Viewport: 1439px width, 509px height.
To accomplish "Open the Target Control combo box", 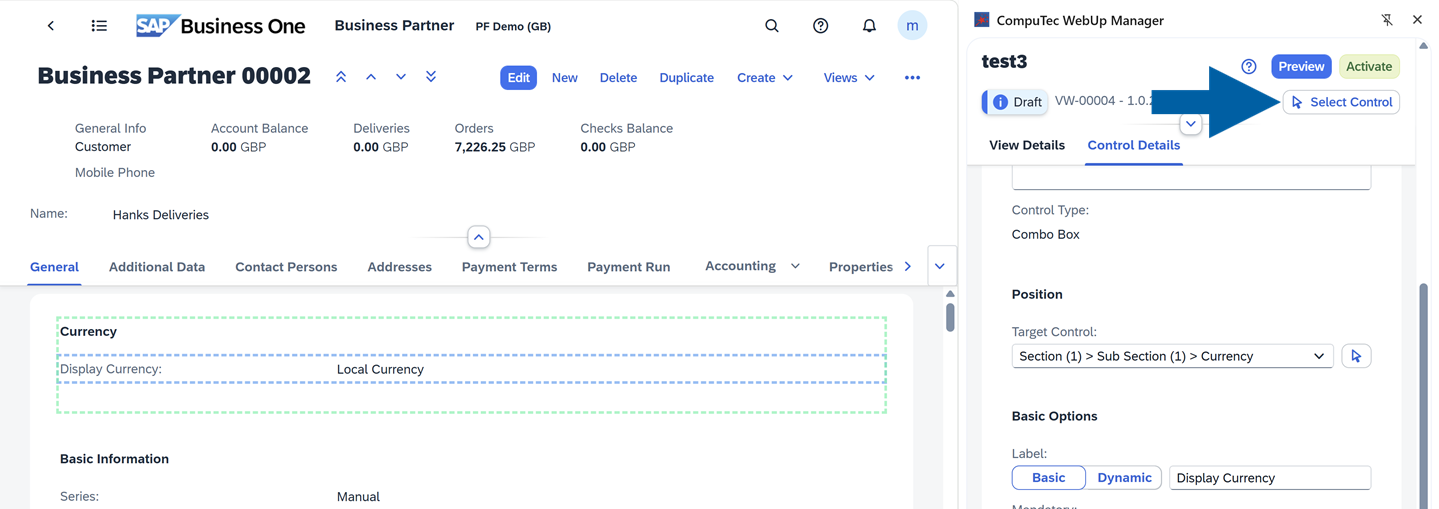I will tap(1171, 356).
